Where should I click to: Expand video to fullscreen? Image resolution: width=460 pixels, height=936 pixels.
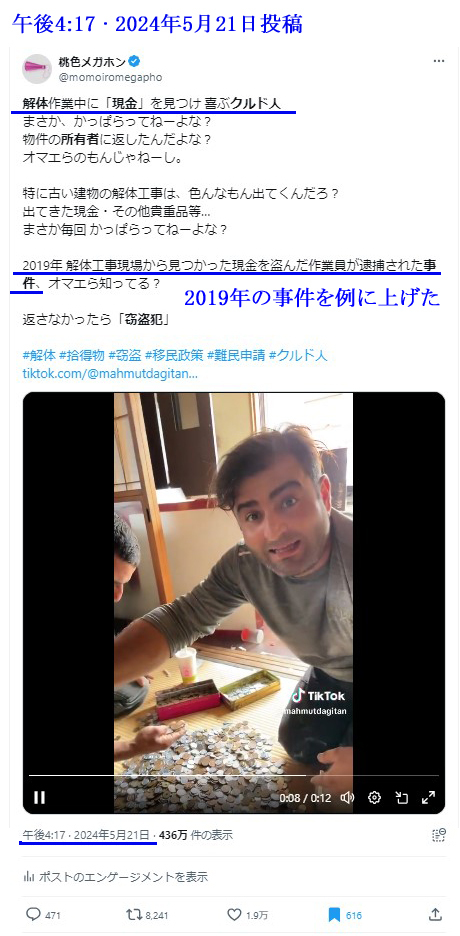click(428, 797)
